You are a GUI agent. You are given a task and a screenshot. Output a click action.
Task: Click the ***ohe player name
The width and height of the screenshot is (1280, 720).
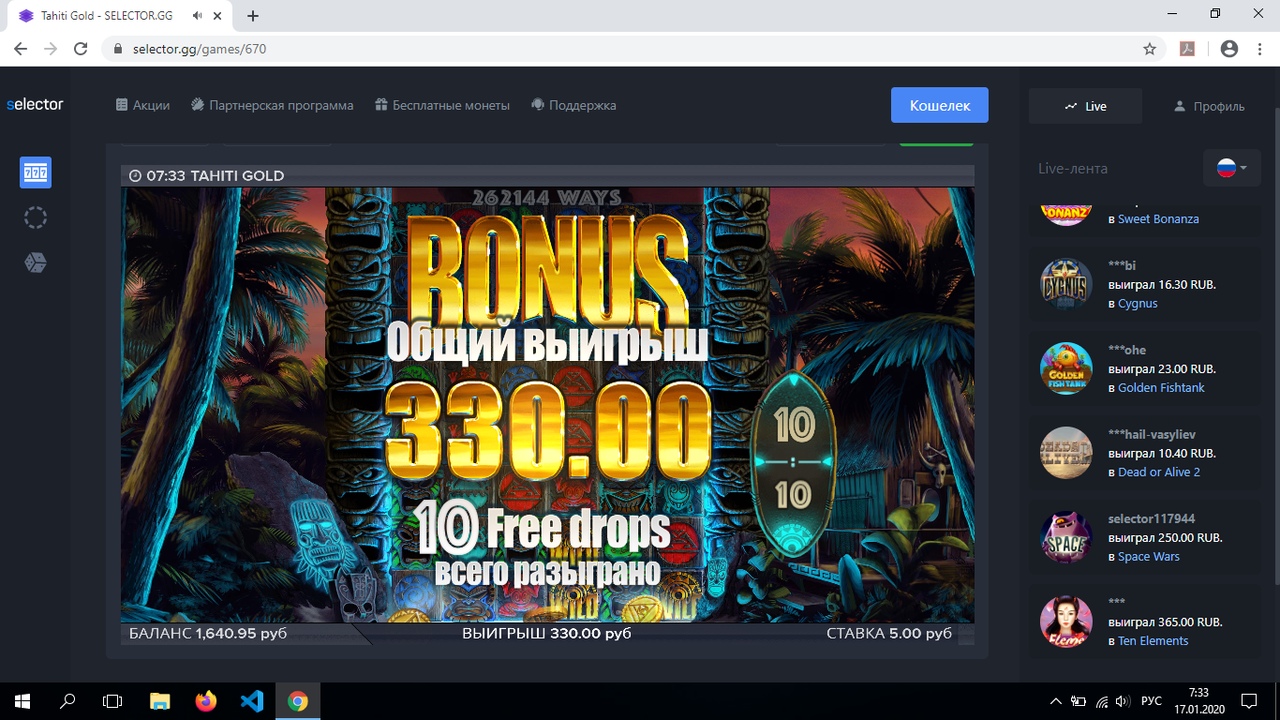tap(1127, 350)
